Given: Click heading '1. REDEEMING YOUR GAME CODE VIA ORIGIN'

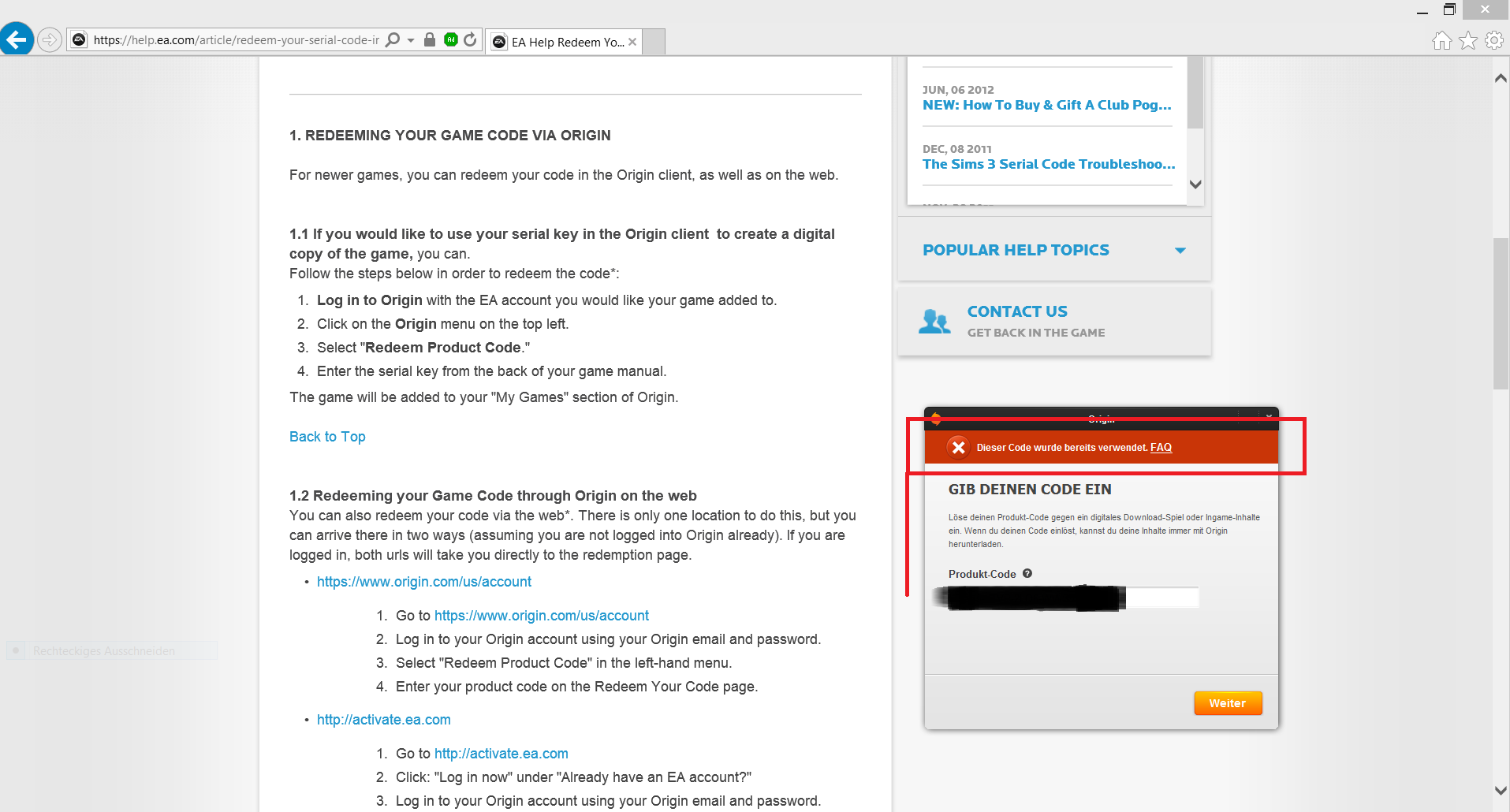Looking at the screenshot, I should pos(449,136).
